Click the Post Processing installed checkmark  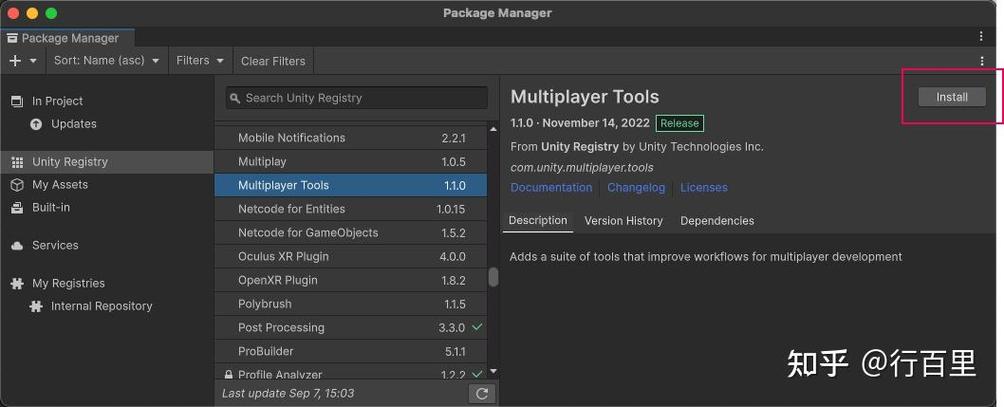click(x=477, y=327)
